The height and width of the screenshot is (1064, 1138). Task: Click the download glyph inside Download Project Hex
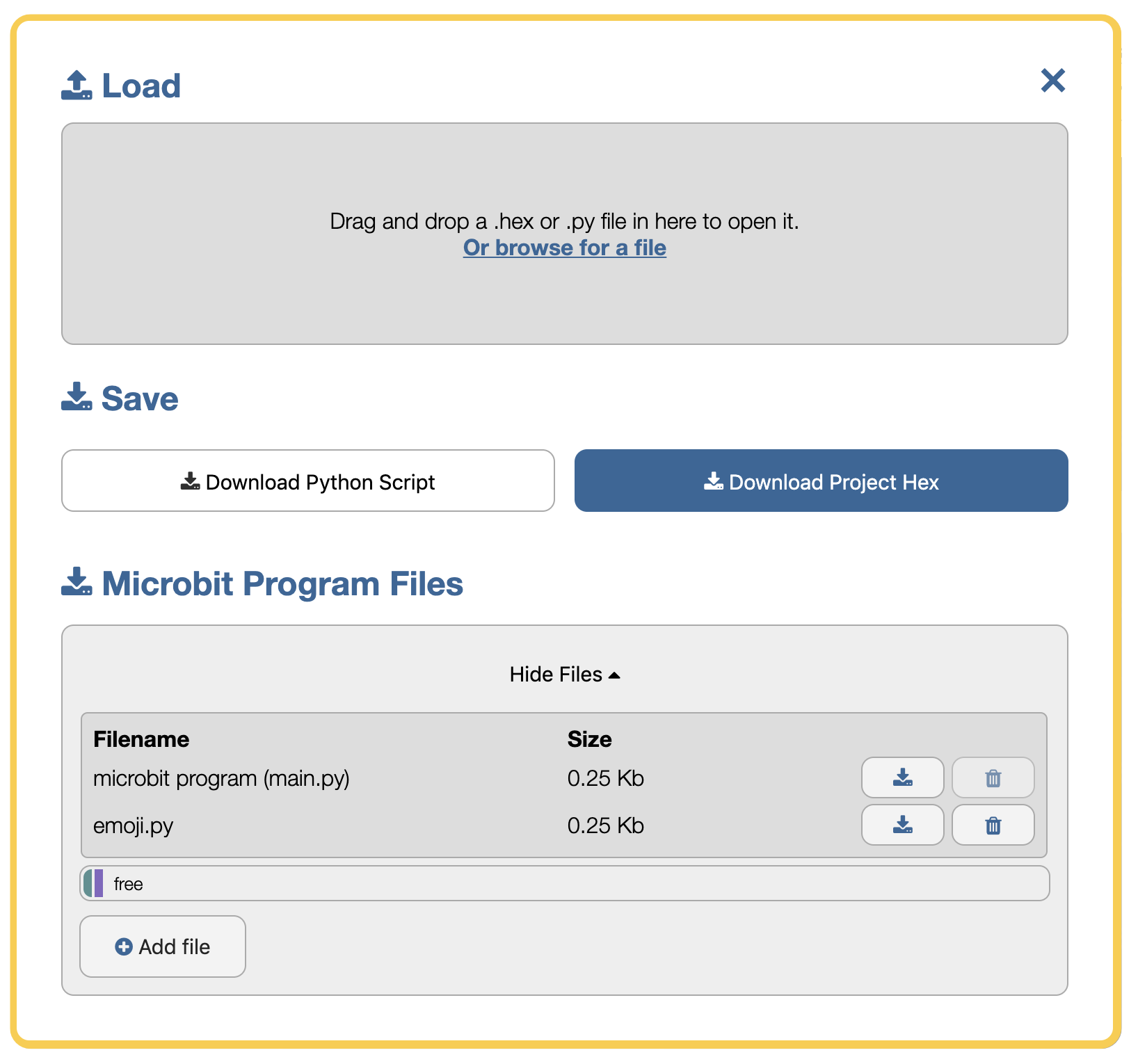(x=713, y=481)
